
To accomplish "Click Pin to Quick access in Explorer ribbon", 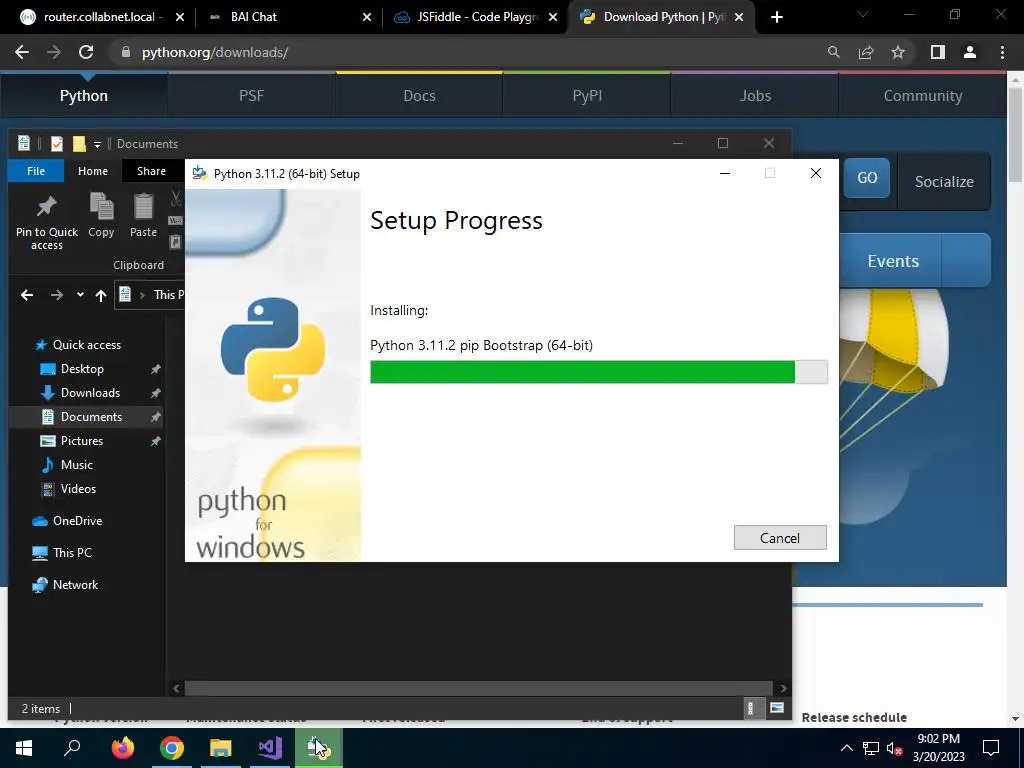I will coord(46,222).
